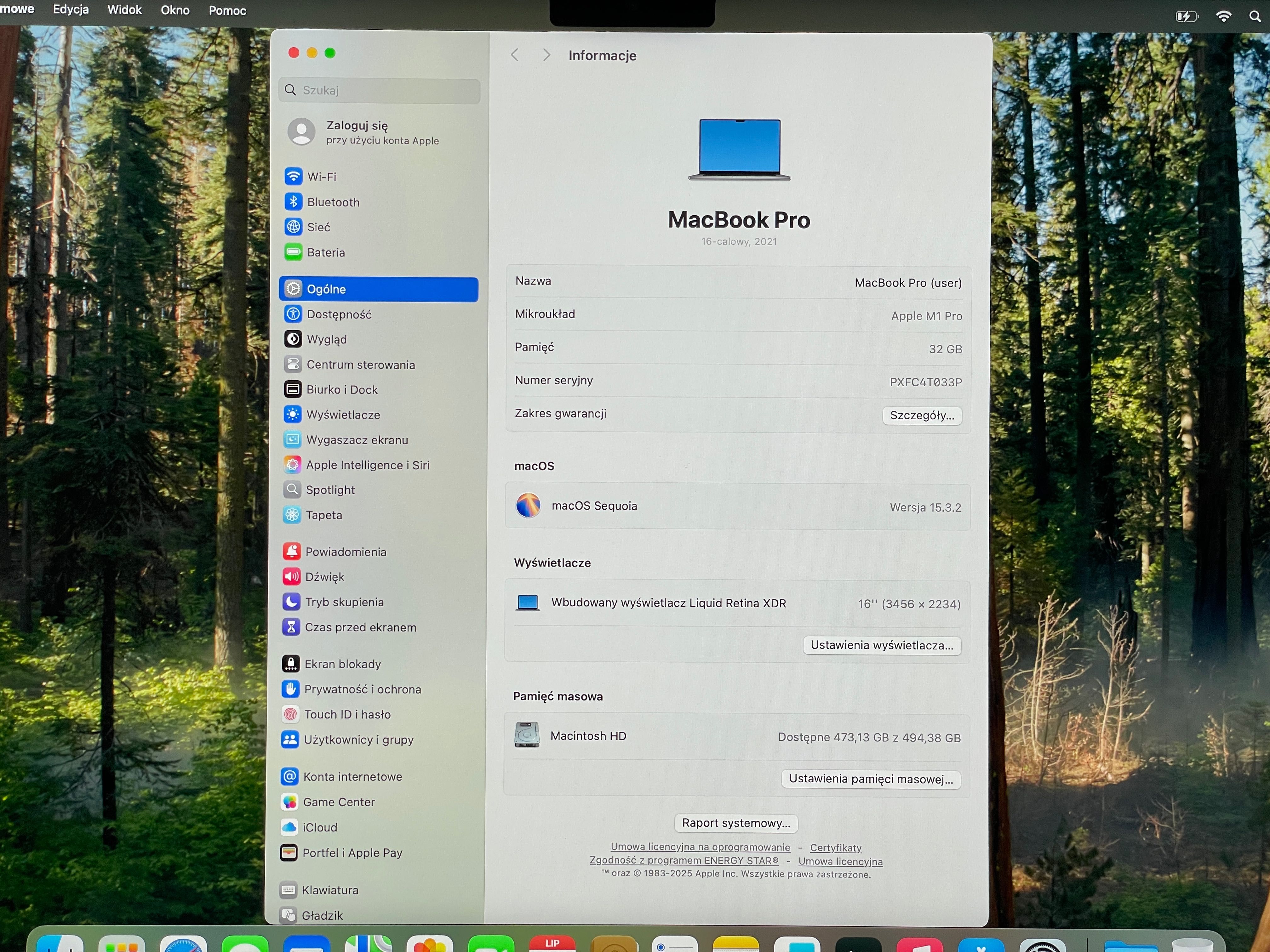Image resolution: width=1270 pixels, height=952 pixels.
Task: Open Raport systemowy button
Action: tap(736, 824)
